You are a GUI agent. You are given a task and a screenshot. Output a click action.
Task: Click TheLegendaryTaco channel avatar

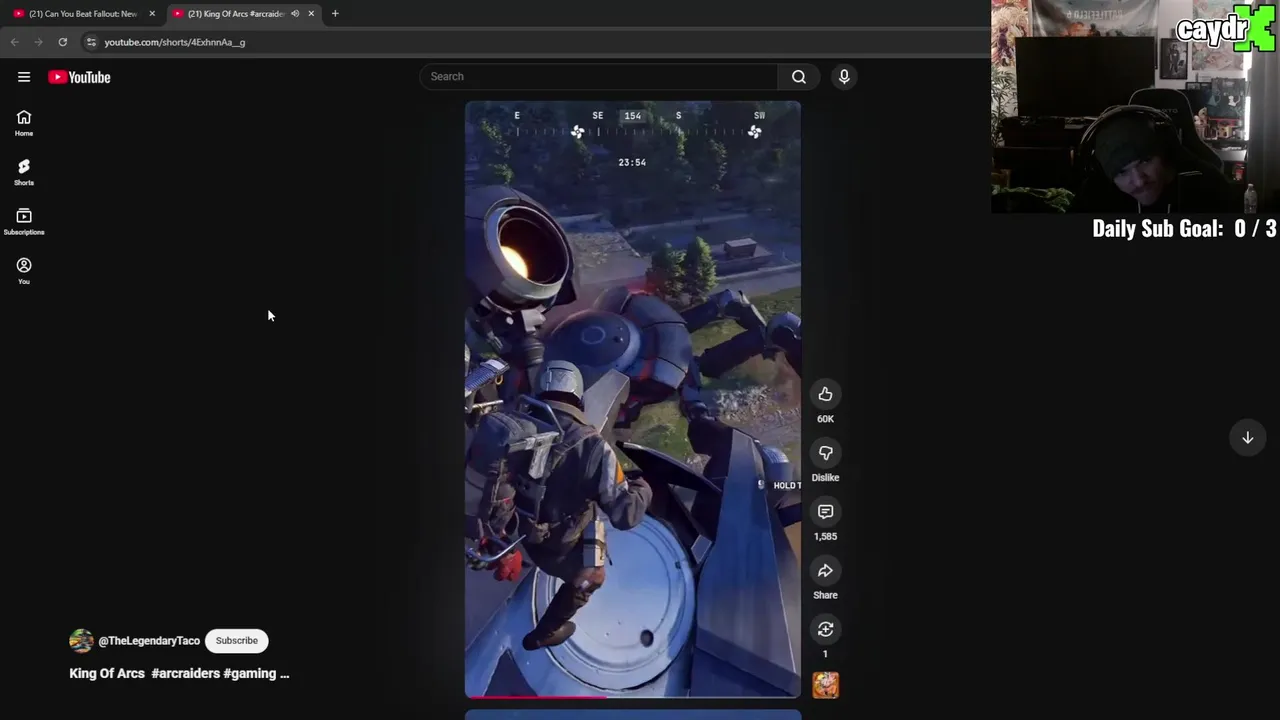coord(81,641)
